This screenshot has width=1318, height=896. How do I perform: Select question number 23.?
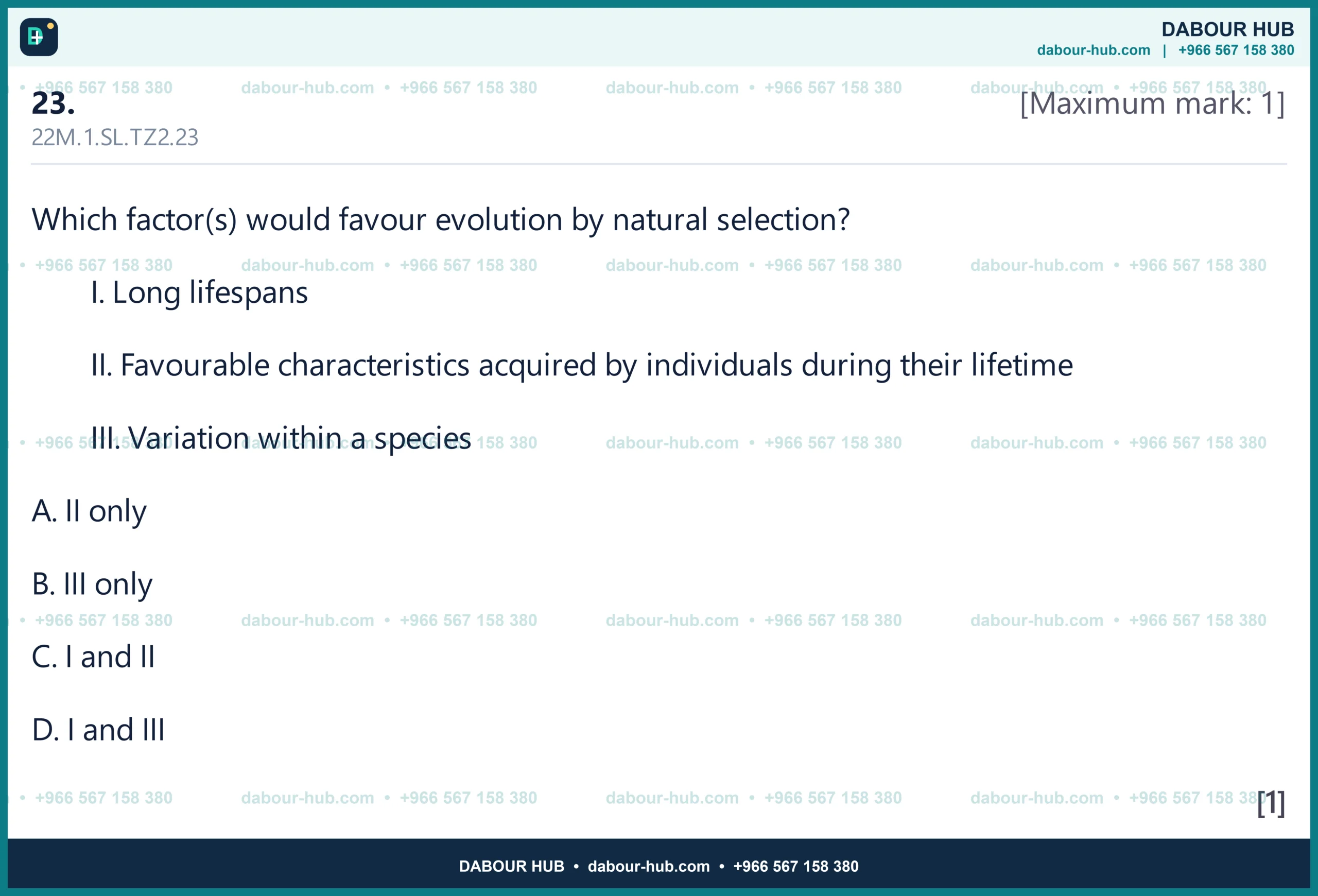click(54, 103)
